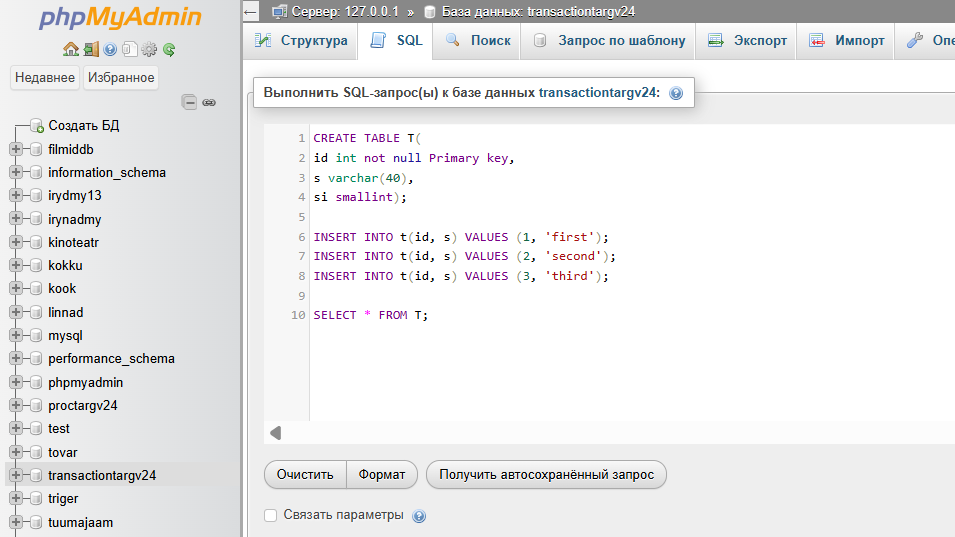Expand the tuumajaam database node
Viewport: 955px width, 537px height.
click(x=16, y=522)
